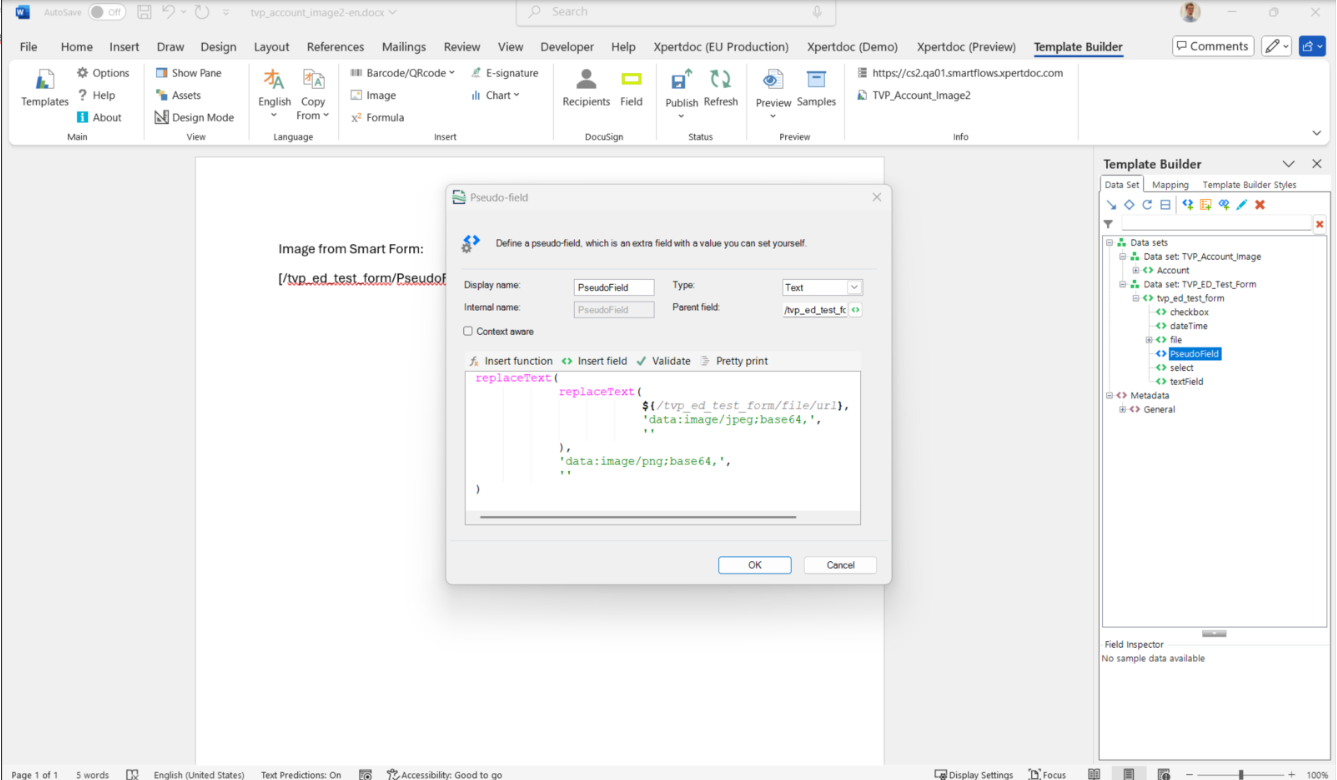The height and width of the screenshot is (780, 1337).
Task: Toggle the AutoSave switch
Action: [x=106, y=12]
